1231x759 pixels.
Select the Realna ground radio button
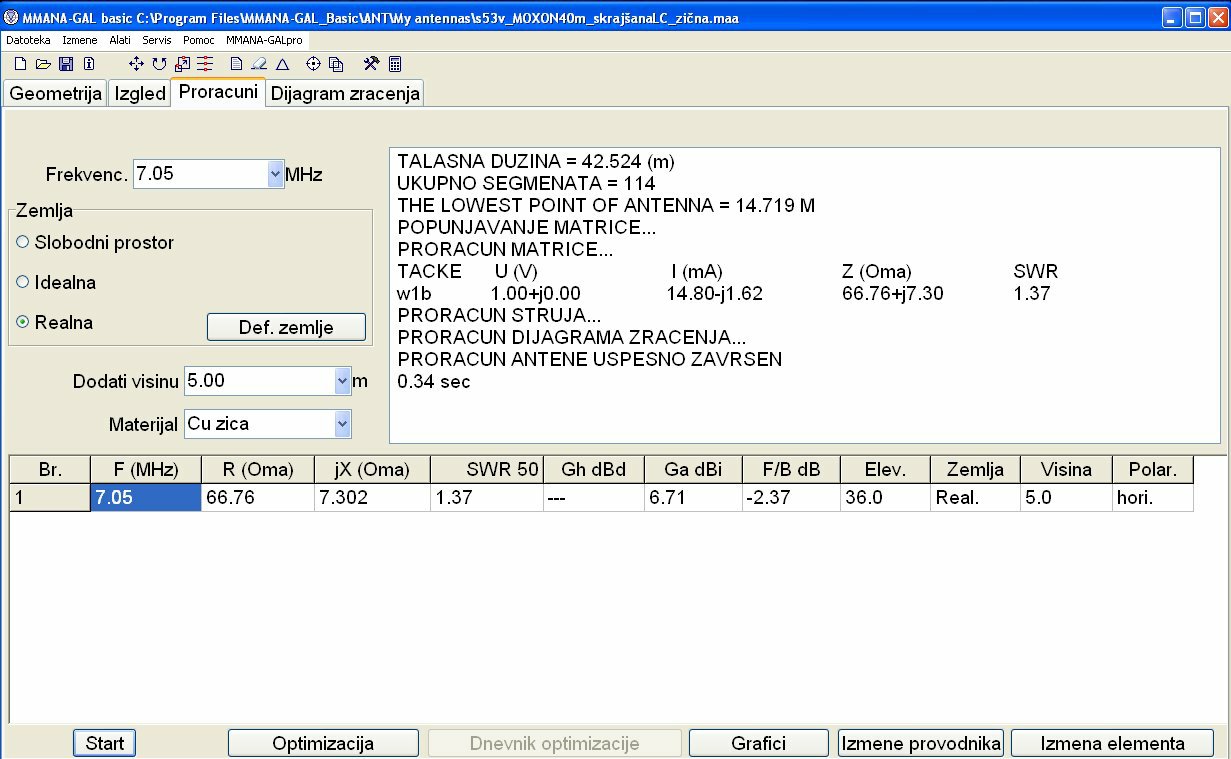point(23,322)
